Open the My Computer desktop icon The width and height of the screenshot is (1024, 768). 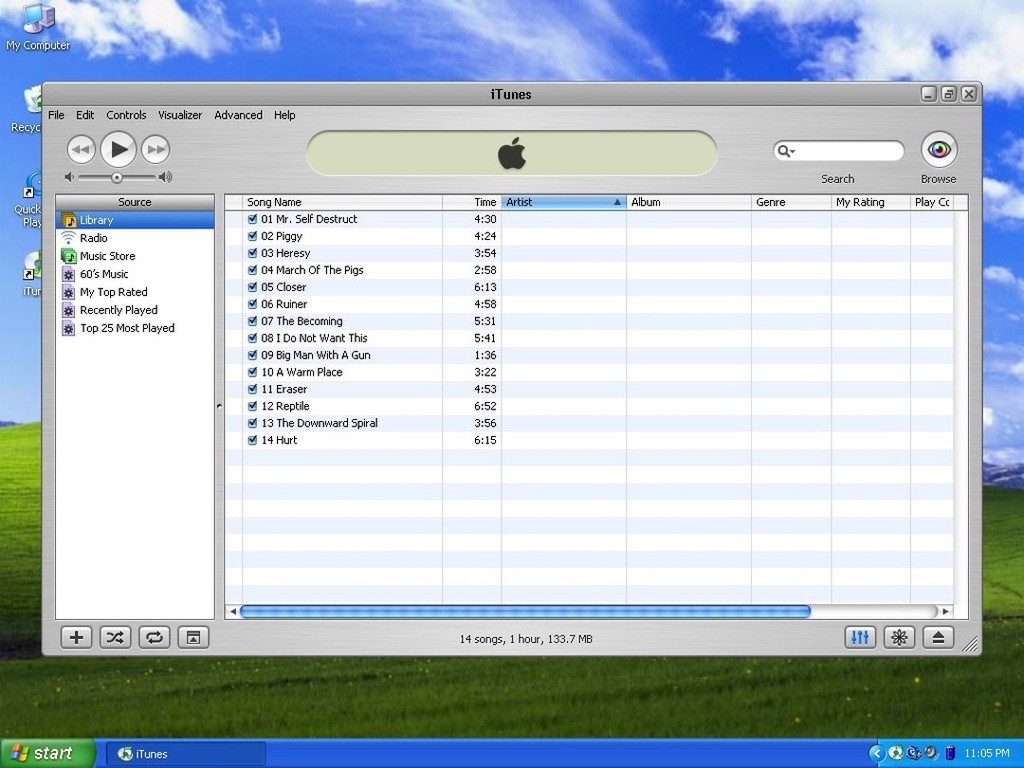[x=38, y=27]
